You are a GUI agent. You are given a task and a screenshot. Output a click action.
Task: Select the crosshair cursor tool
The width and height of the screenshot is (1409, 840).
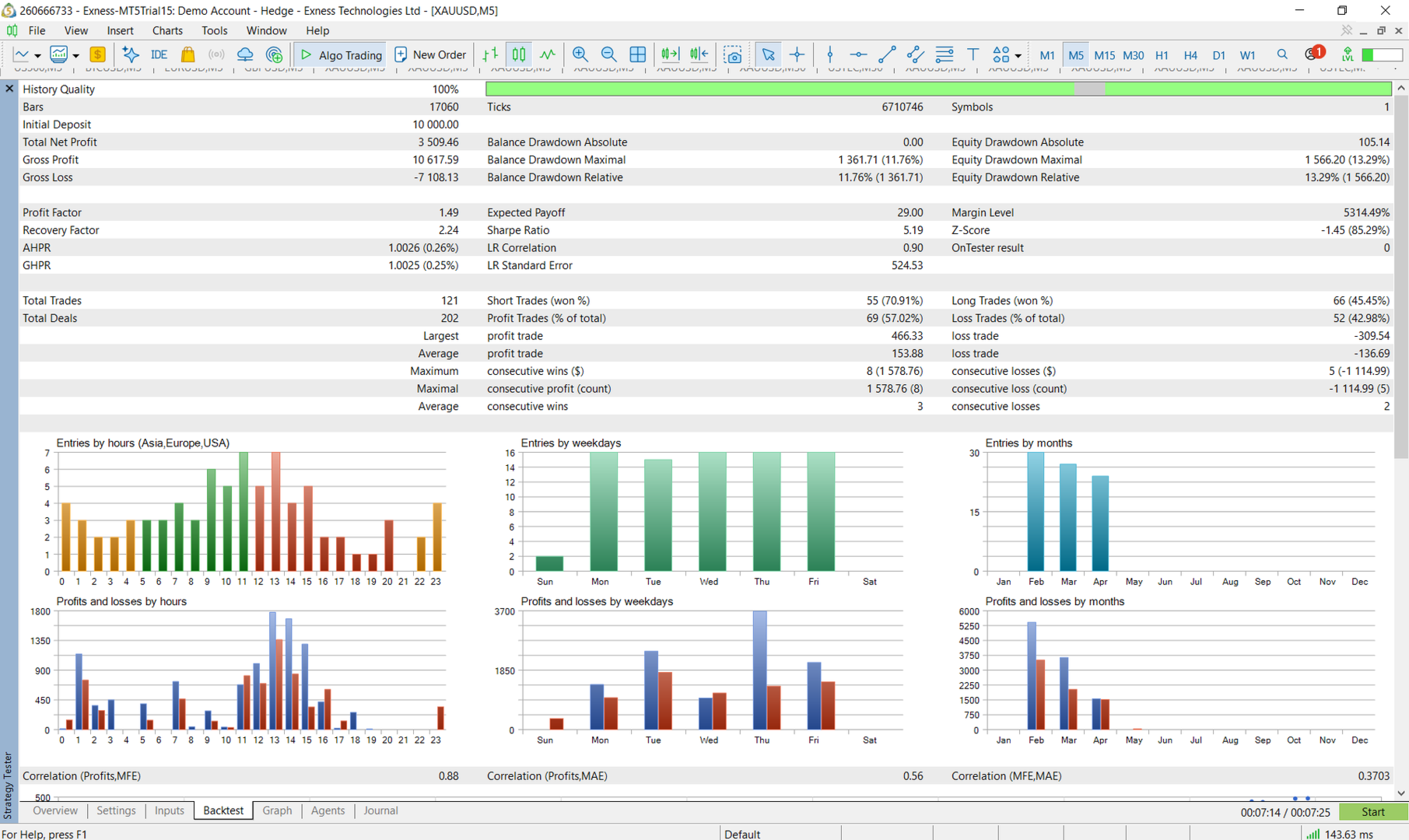tap(797, 54)
